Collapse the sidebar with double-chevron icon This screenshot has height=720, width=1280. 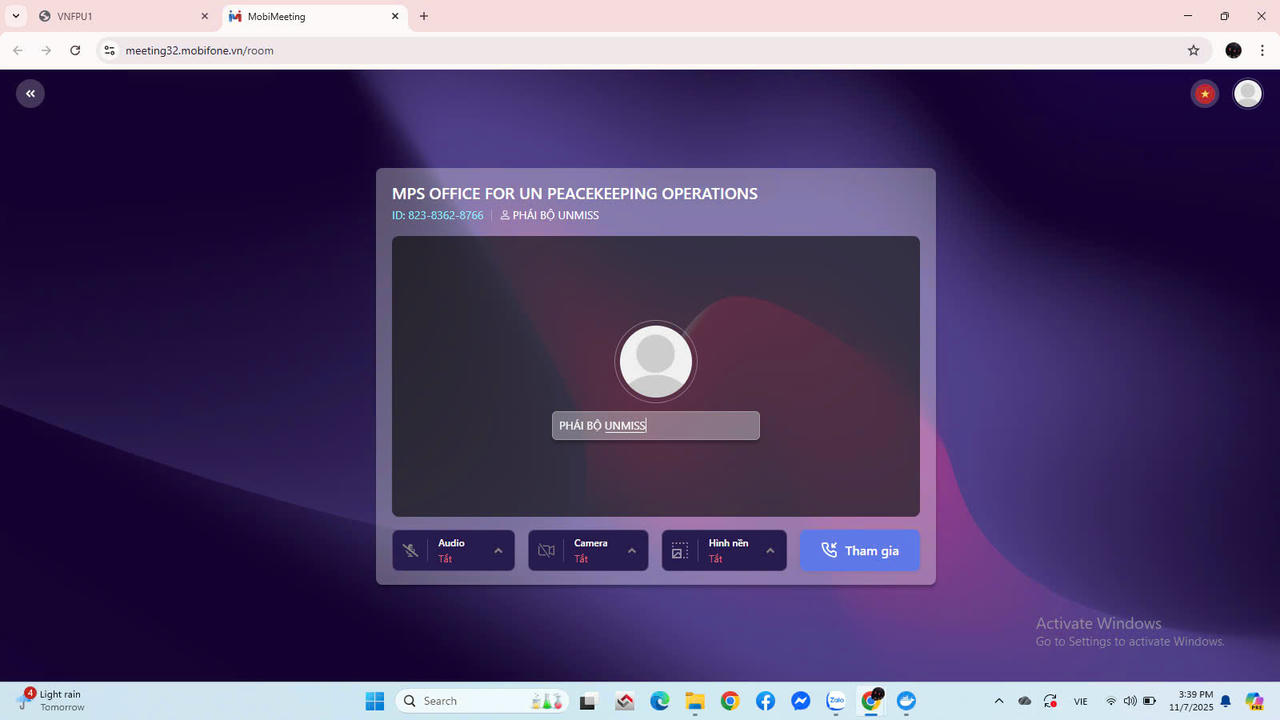[x=30, y=94]
